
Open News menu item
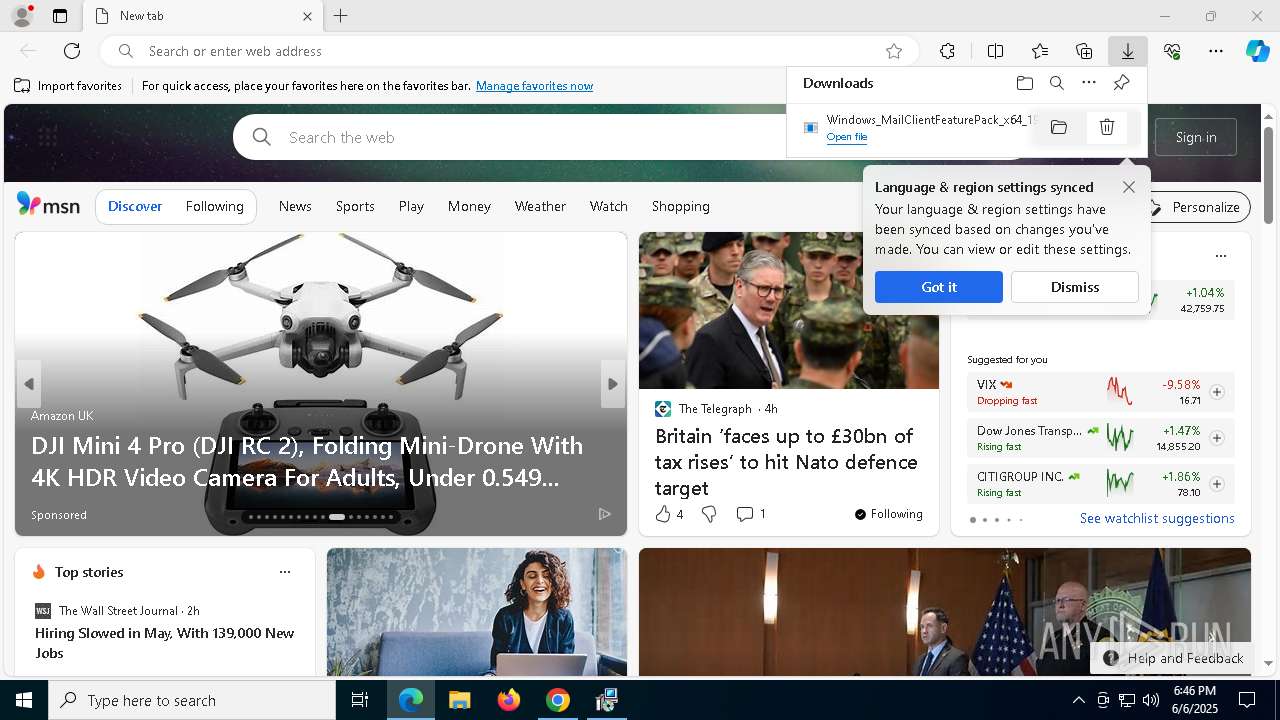point(295,206)
